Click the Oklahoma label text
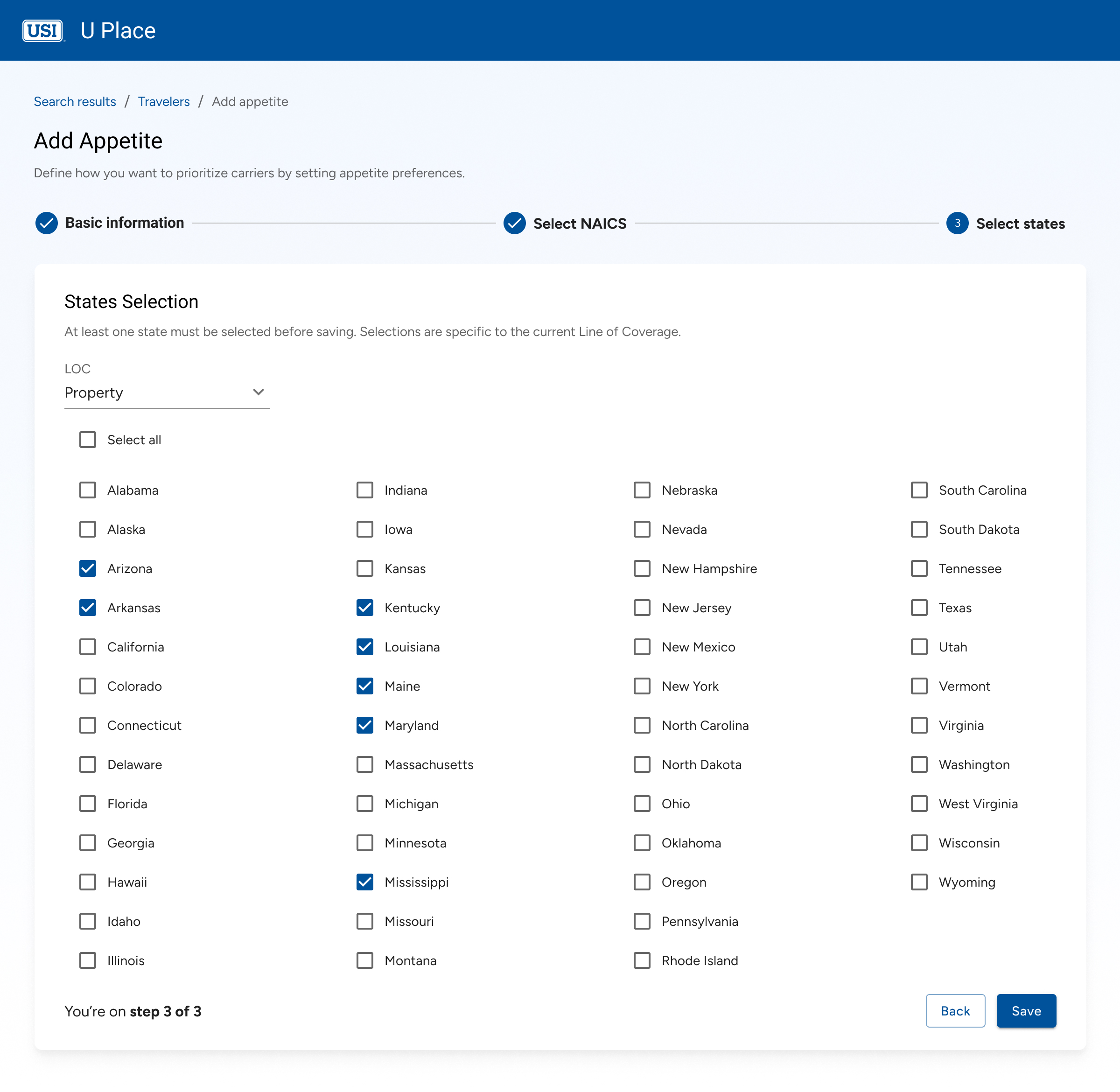 pyautogui.click(x=692, y=843)
